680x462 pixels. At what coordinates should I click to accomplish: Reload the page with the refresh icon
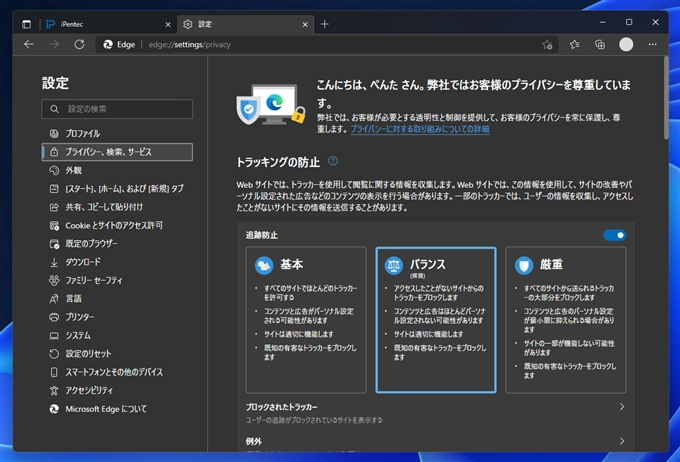click(x=79, y=44)
